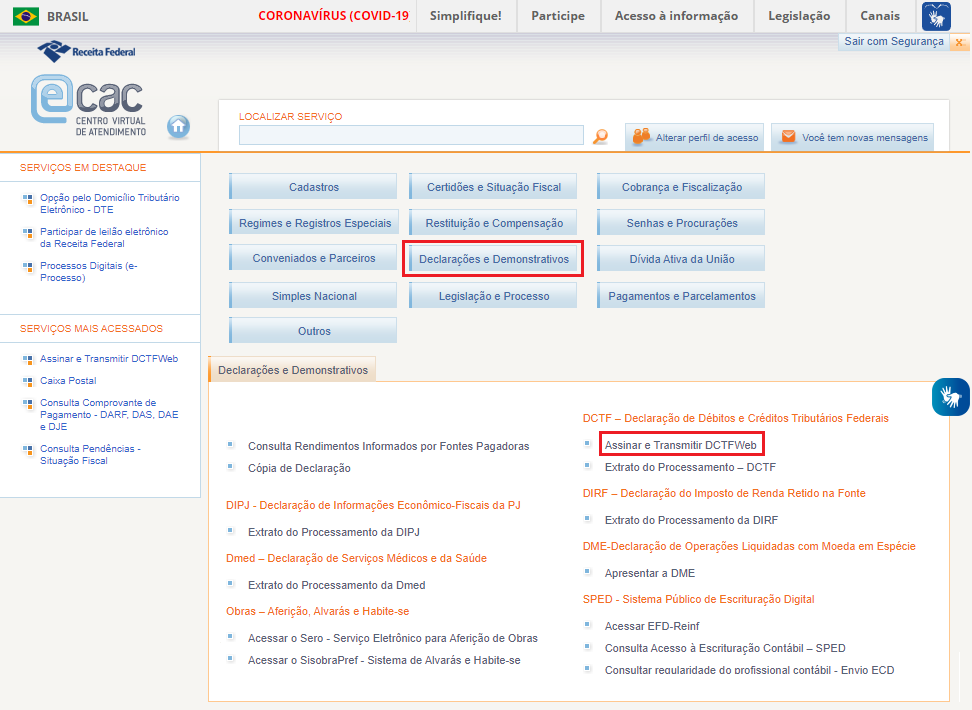Screen dimensions: 972x710
Task: Click the search magnifier icon
Action: pyautogui.click(x=600, y=136)
